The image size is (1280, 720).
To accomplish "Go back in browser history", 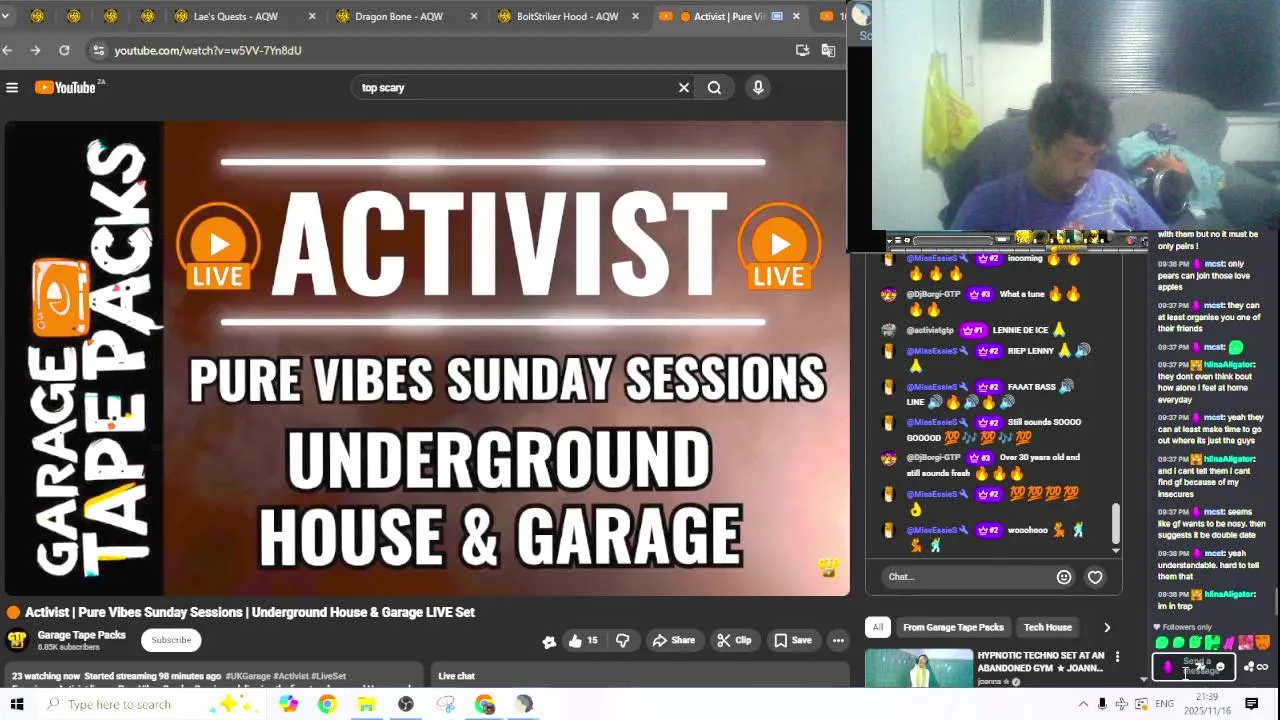I will tap(8, 50).
